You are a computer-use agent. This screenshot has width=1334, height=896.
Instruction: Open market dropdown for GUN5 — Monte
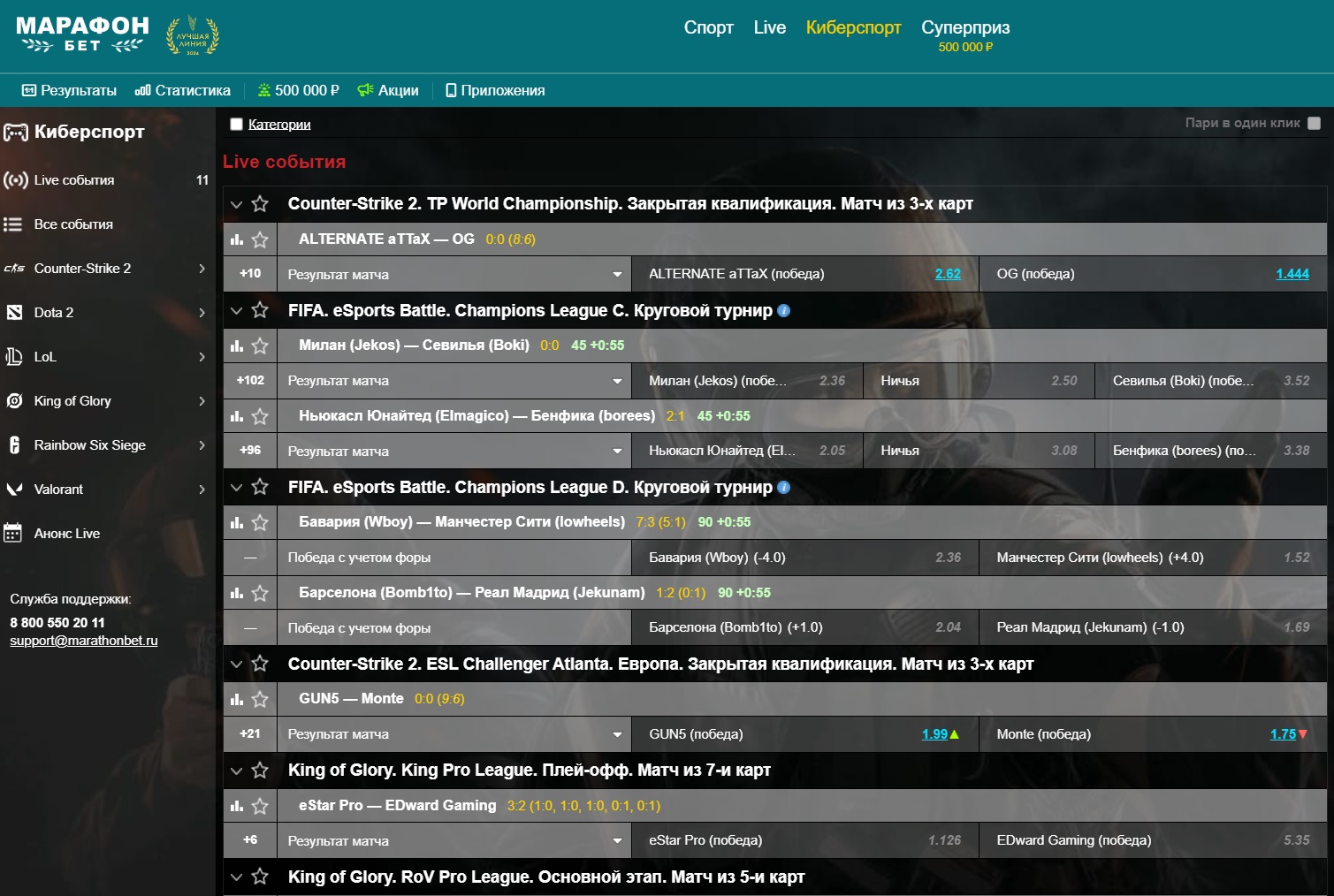454,734
